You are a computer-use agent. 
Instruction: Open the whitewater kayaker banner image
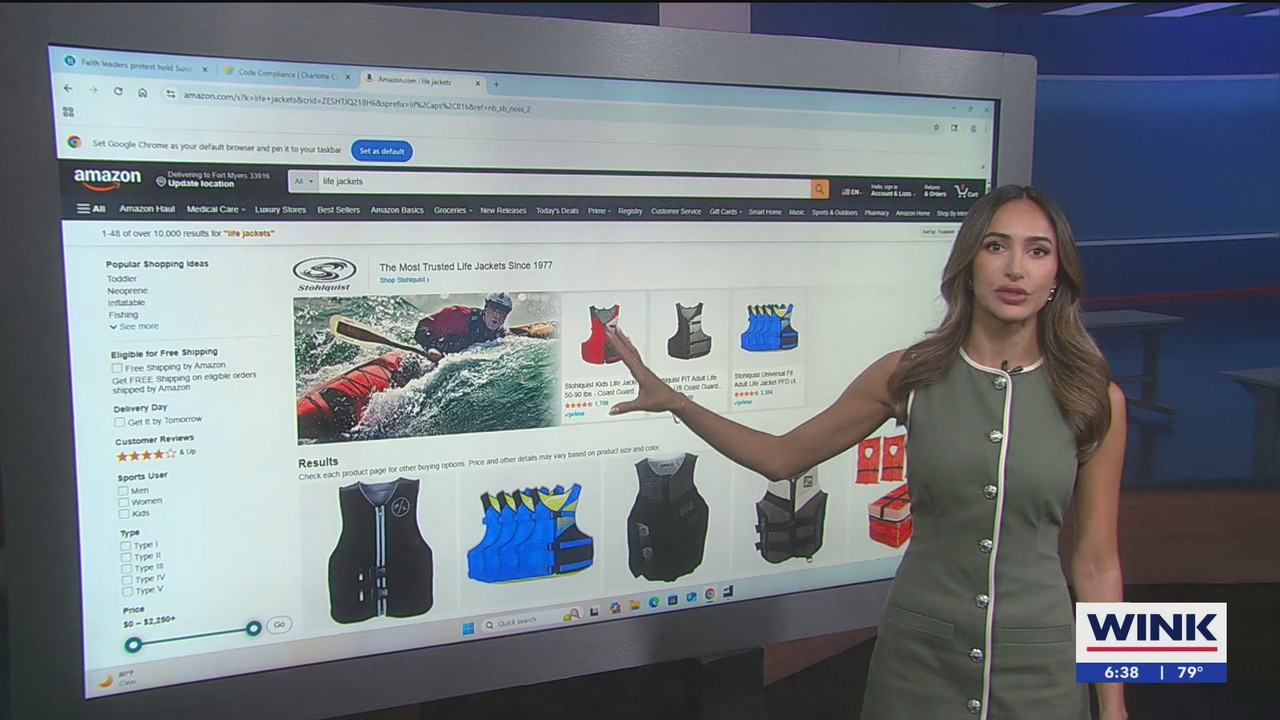(427, 368)
